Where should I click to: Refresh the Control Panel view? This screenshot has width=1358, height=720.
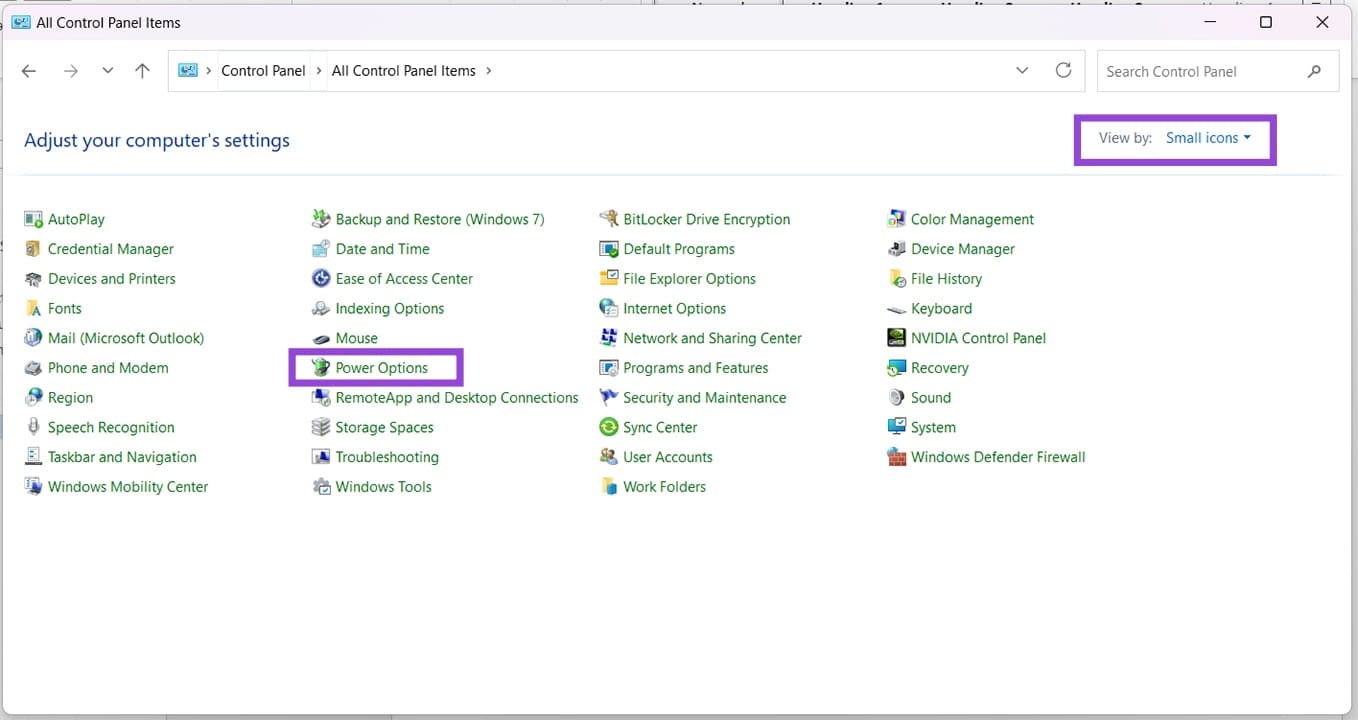1063,70
